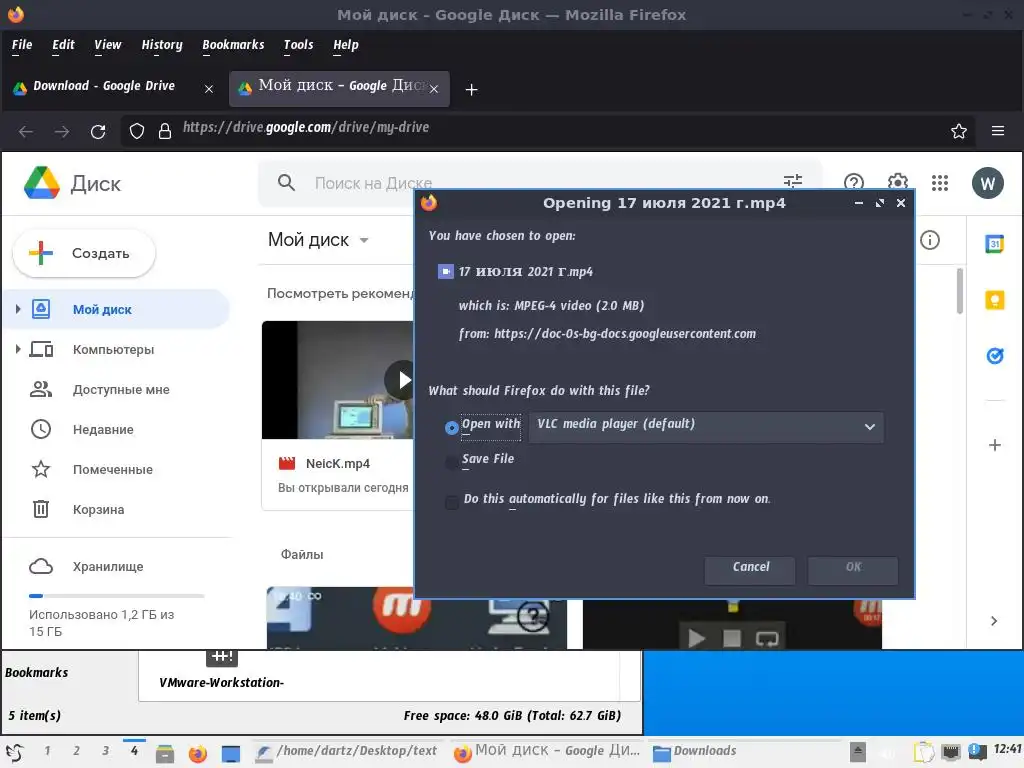Launch Firefox from taskbar icon

pyautogui.click(x=197, y=754)
